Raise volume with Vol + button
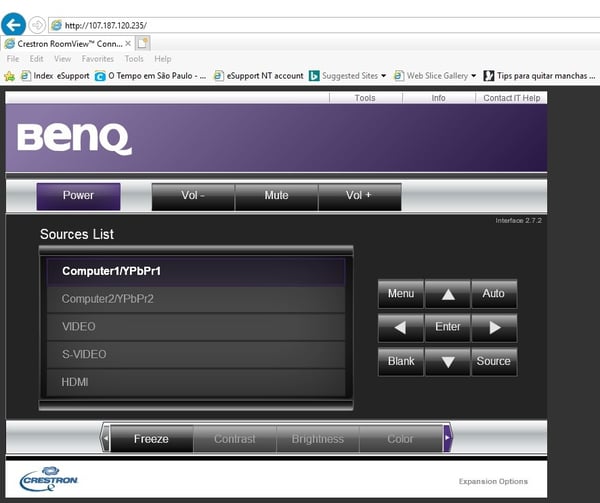600x503 pixels. click(x=359, y=196)
